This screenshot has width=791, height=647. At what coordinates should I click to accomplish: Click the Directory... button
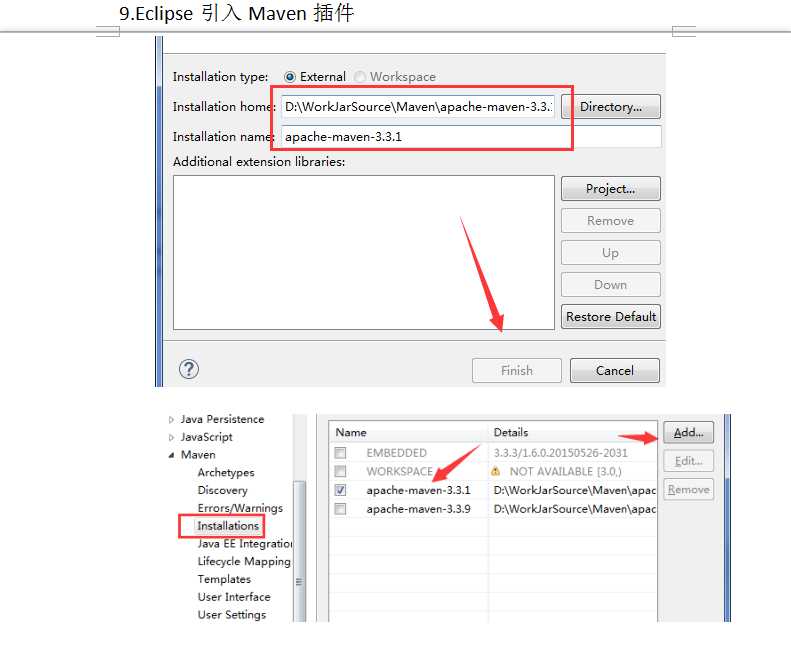click(610, 107)
